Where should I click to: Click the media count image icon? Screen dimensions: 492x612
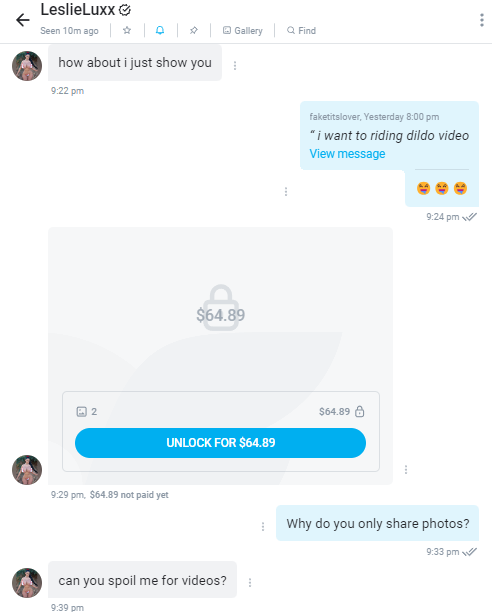82,411
